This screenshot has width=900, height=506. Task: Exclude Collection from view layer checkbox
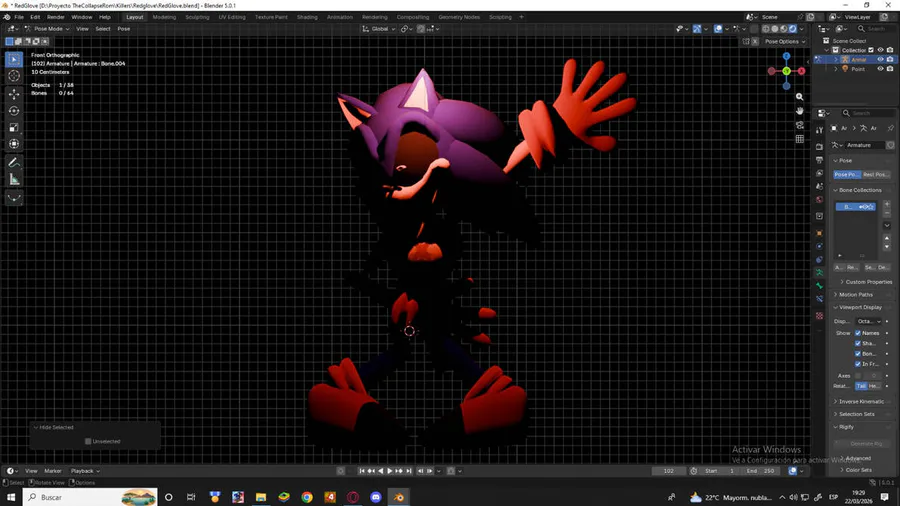tap(871, 50)
